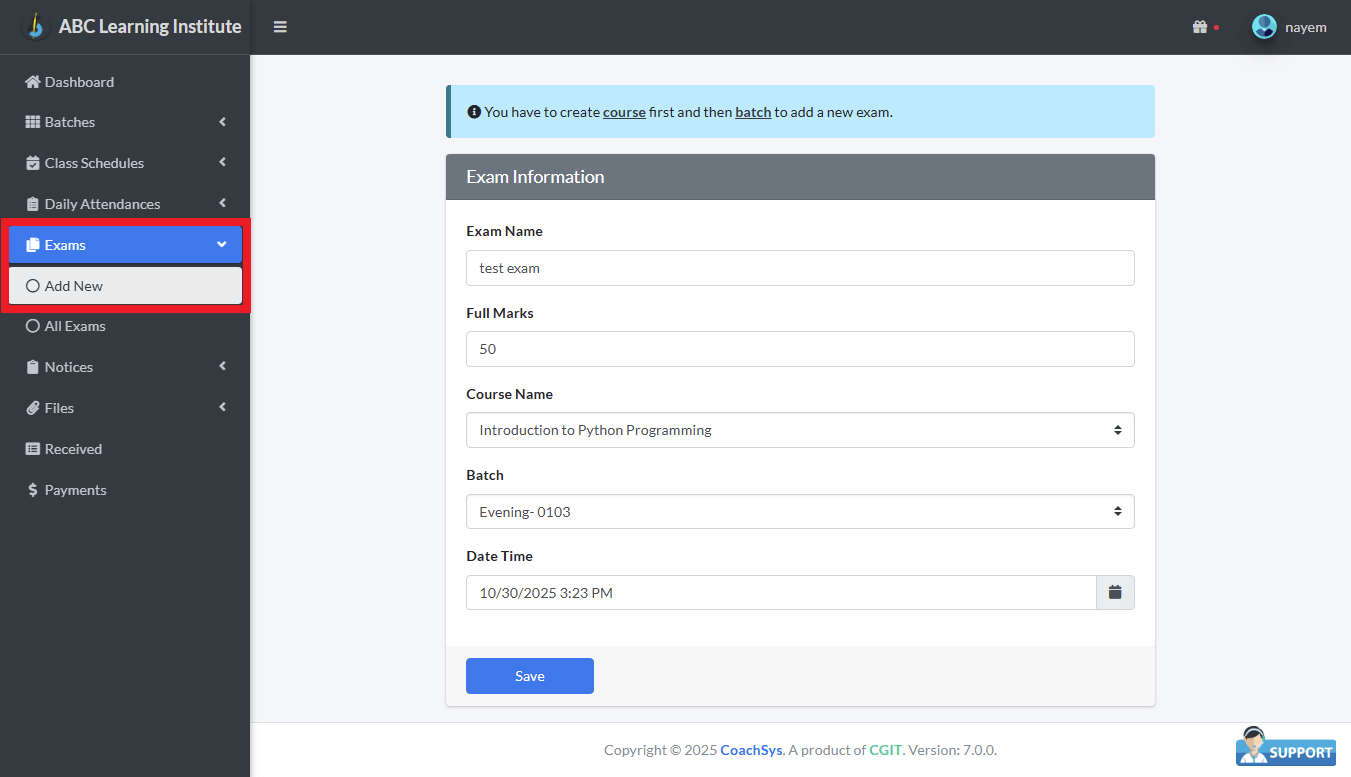Collapse the Exams sidebar menu
The width and height of the screenshot is (1351, 777).
point(125,245)
